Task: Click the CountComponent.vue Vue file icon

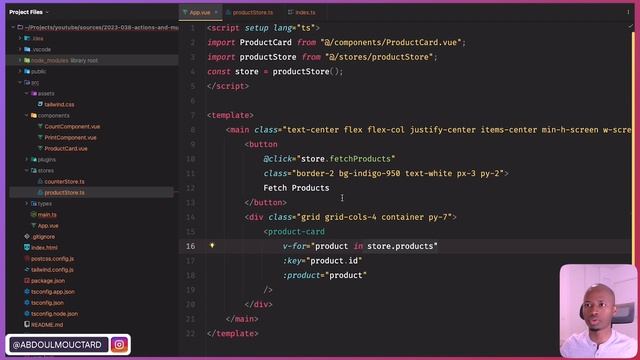Action: (x=40, y=127)
